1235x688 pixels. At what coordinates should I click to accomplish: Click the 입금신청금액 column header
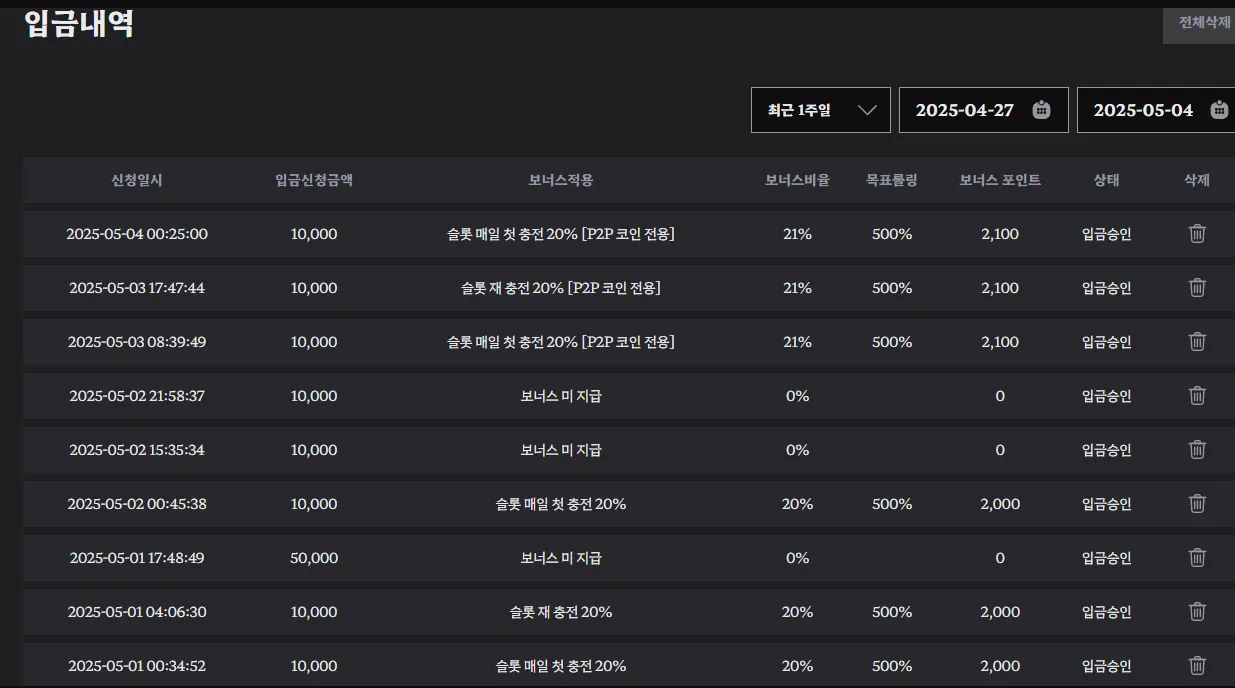314,181
